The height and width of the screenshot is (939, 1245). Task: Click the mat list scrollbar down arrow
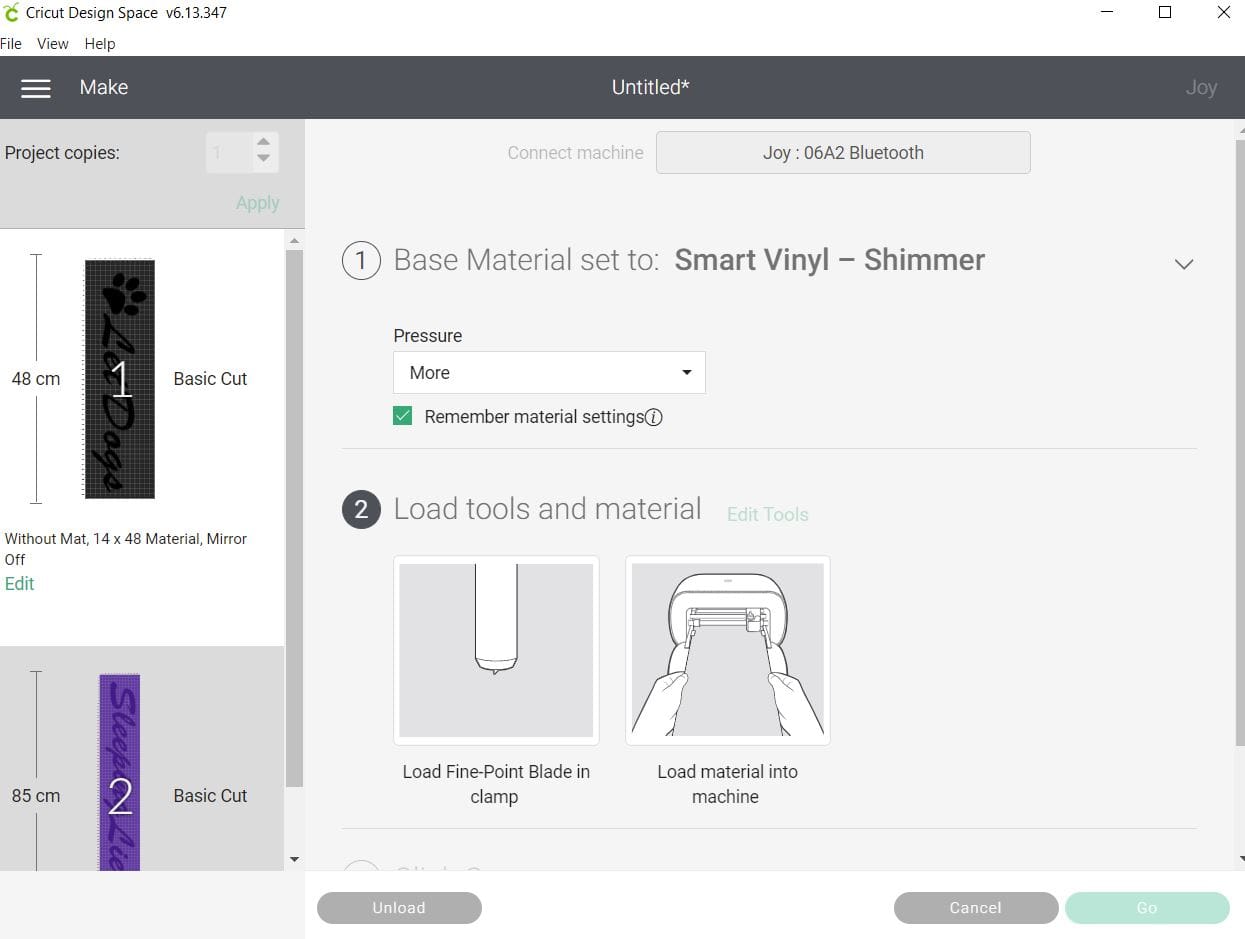(x=294, y=859)
